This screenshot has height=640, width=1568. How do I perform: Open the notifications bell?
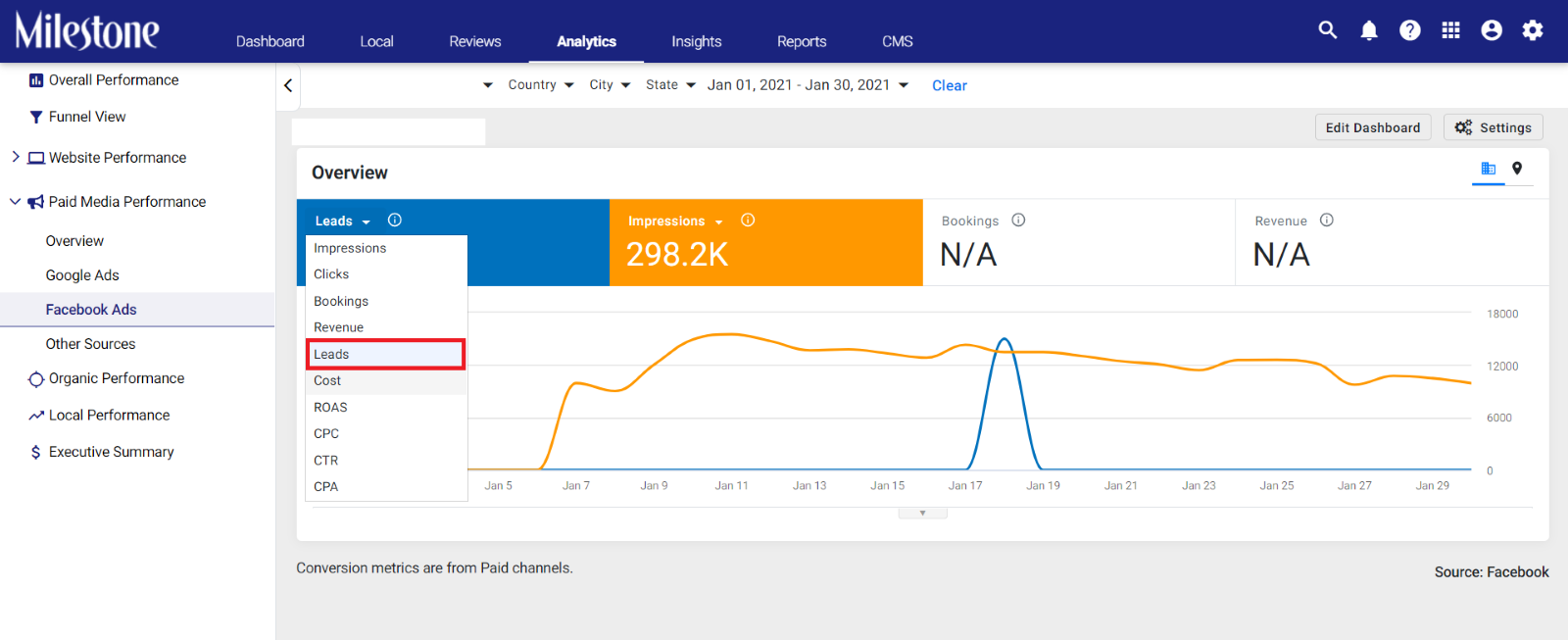[x=1369, y=30]
